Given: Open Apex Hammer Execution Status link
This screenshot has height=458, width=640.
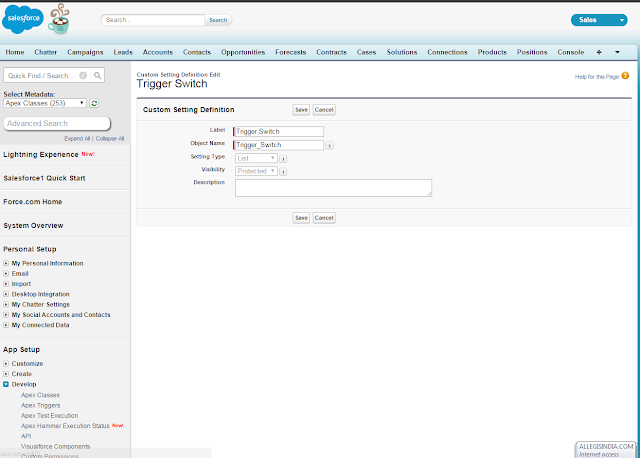Looking at the screenshot, I should pyautogui.click(x=65, y=426).
